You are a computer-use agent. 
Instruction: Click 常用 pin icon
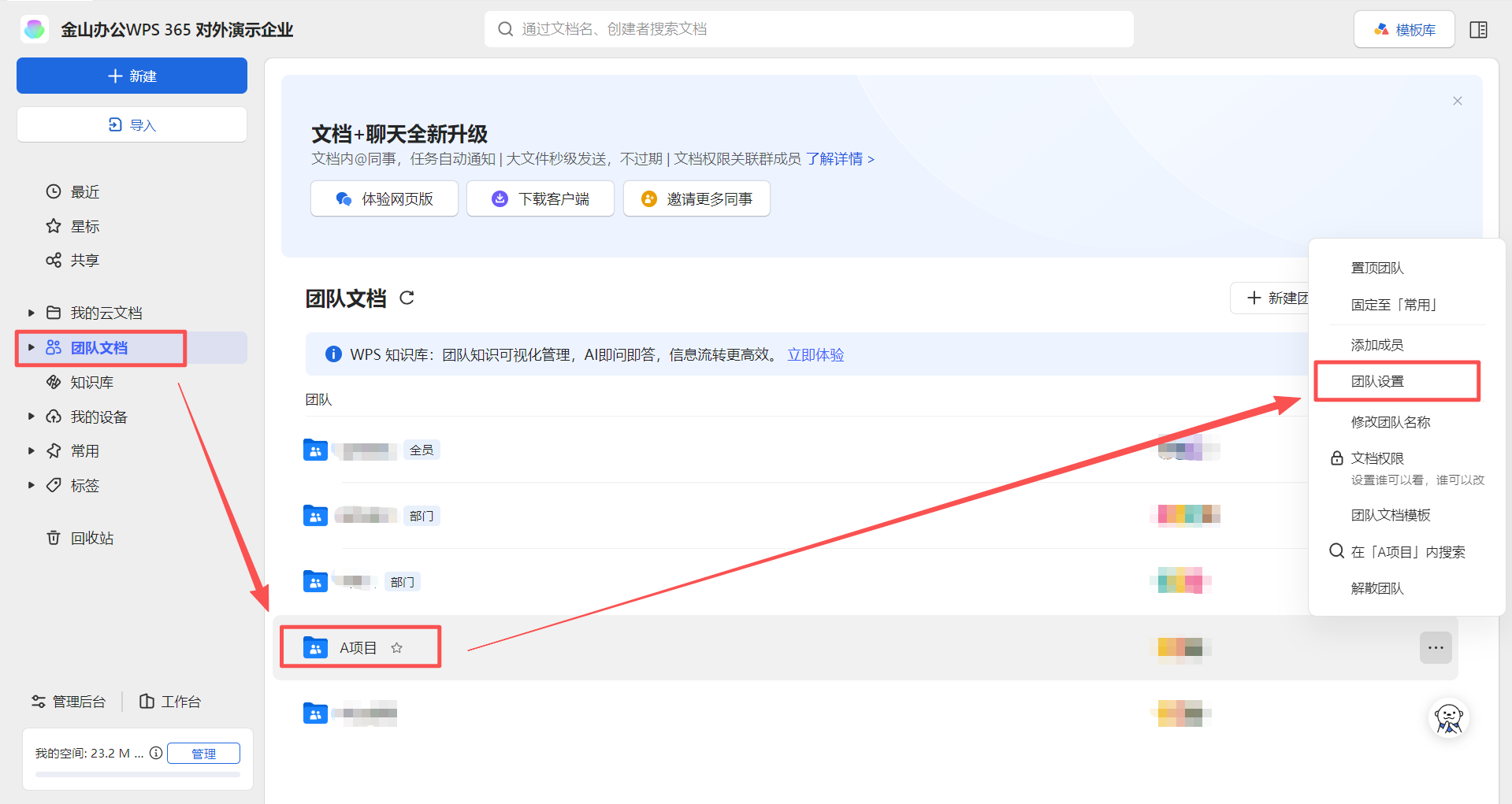coord(54,450)
